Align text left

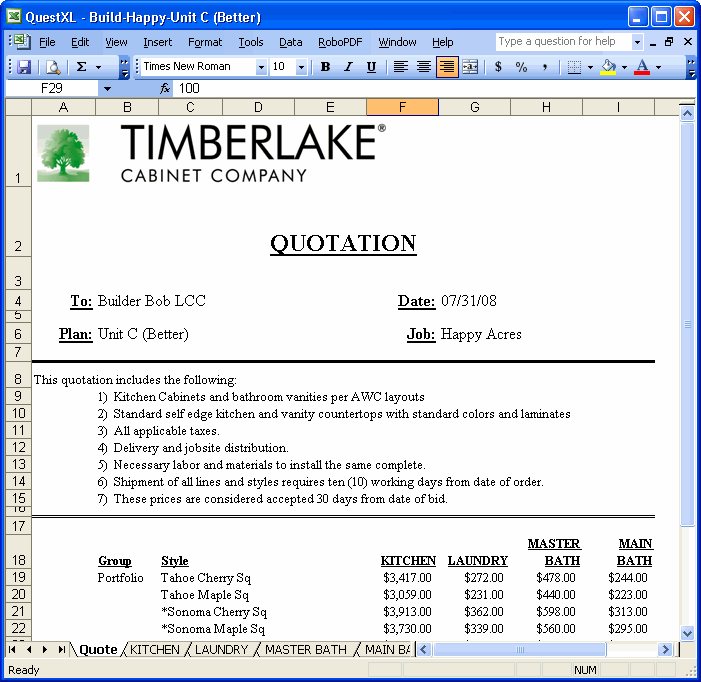(x=400, y=67)
